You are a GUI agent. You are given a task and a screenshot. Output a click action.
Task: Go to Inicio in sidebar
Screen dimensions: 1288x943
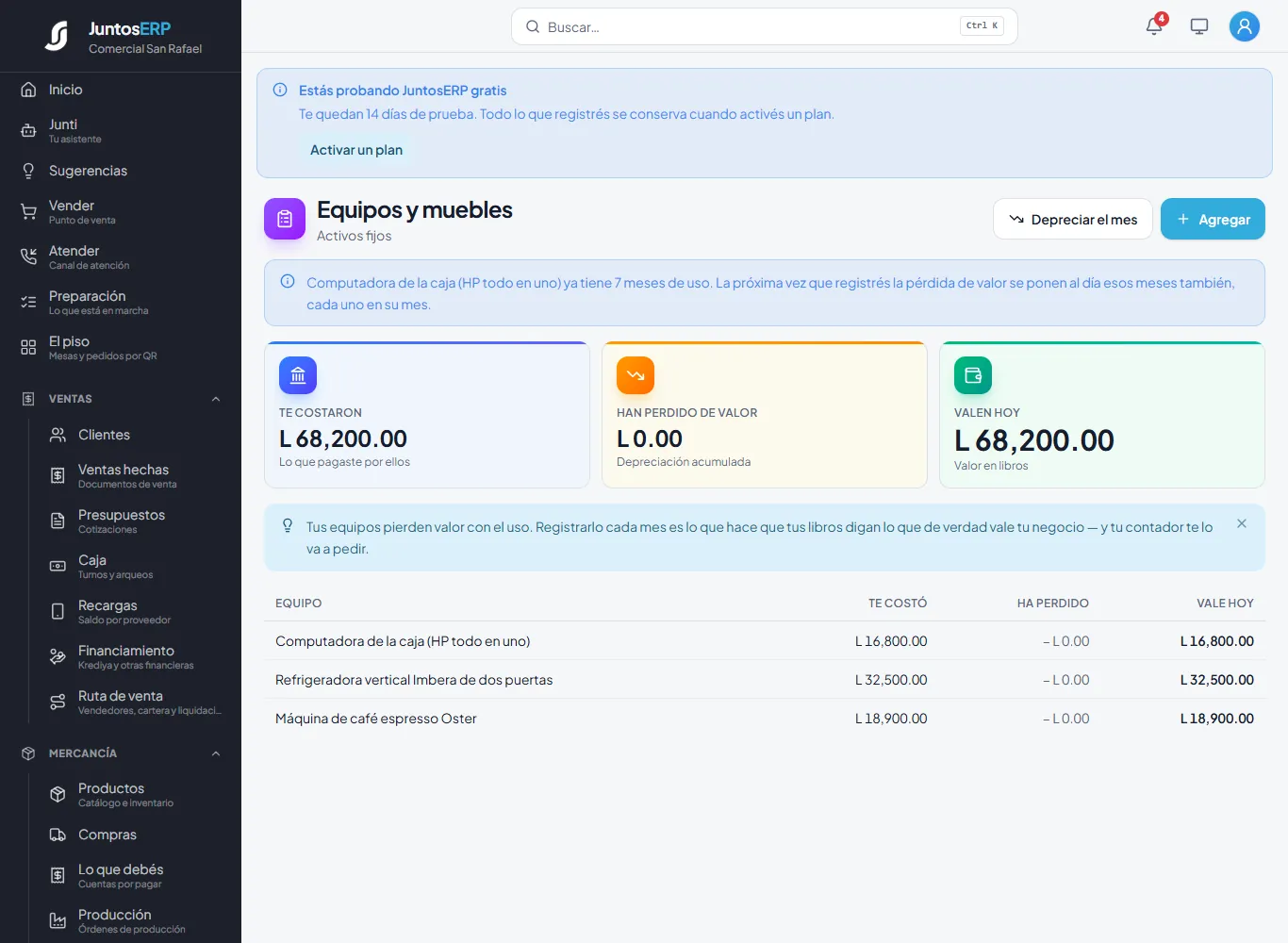pos(121,90)
